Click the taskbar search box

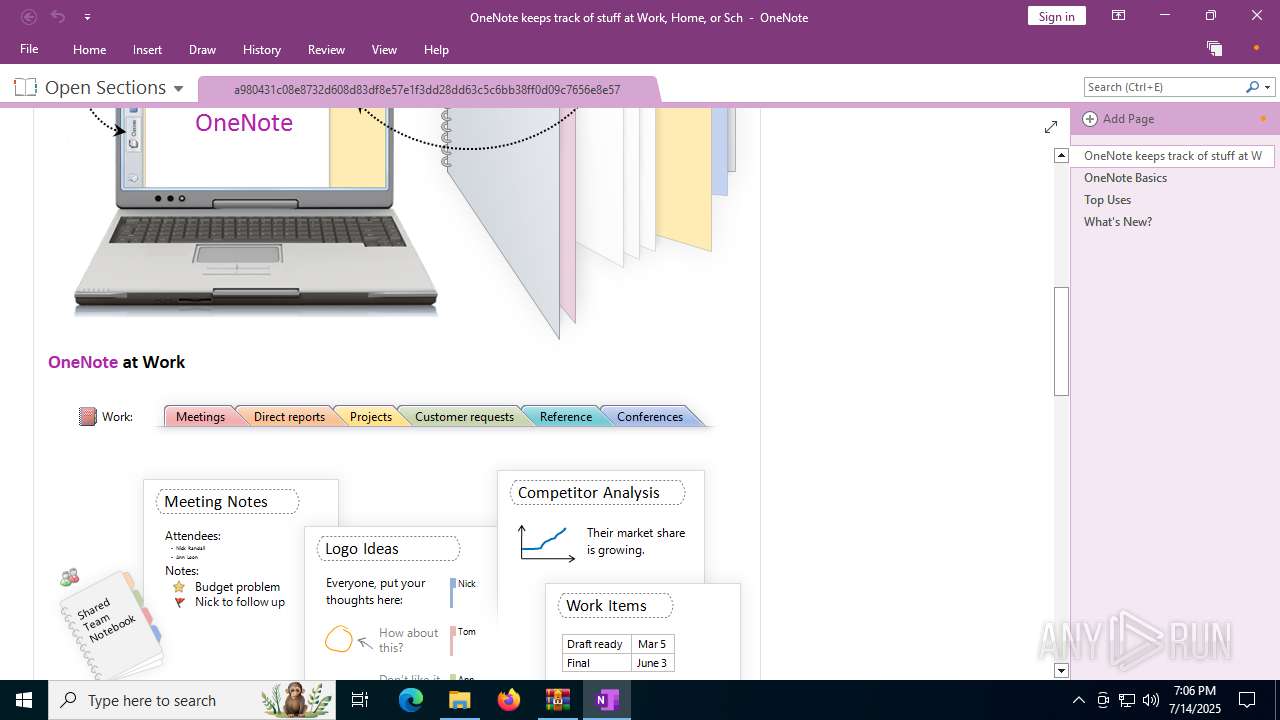click(192, 700)
